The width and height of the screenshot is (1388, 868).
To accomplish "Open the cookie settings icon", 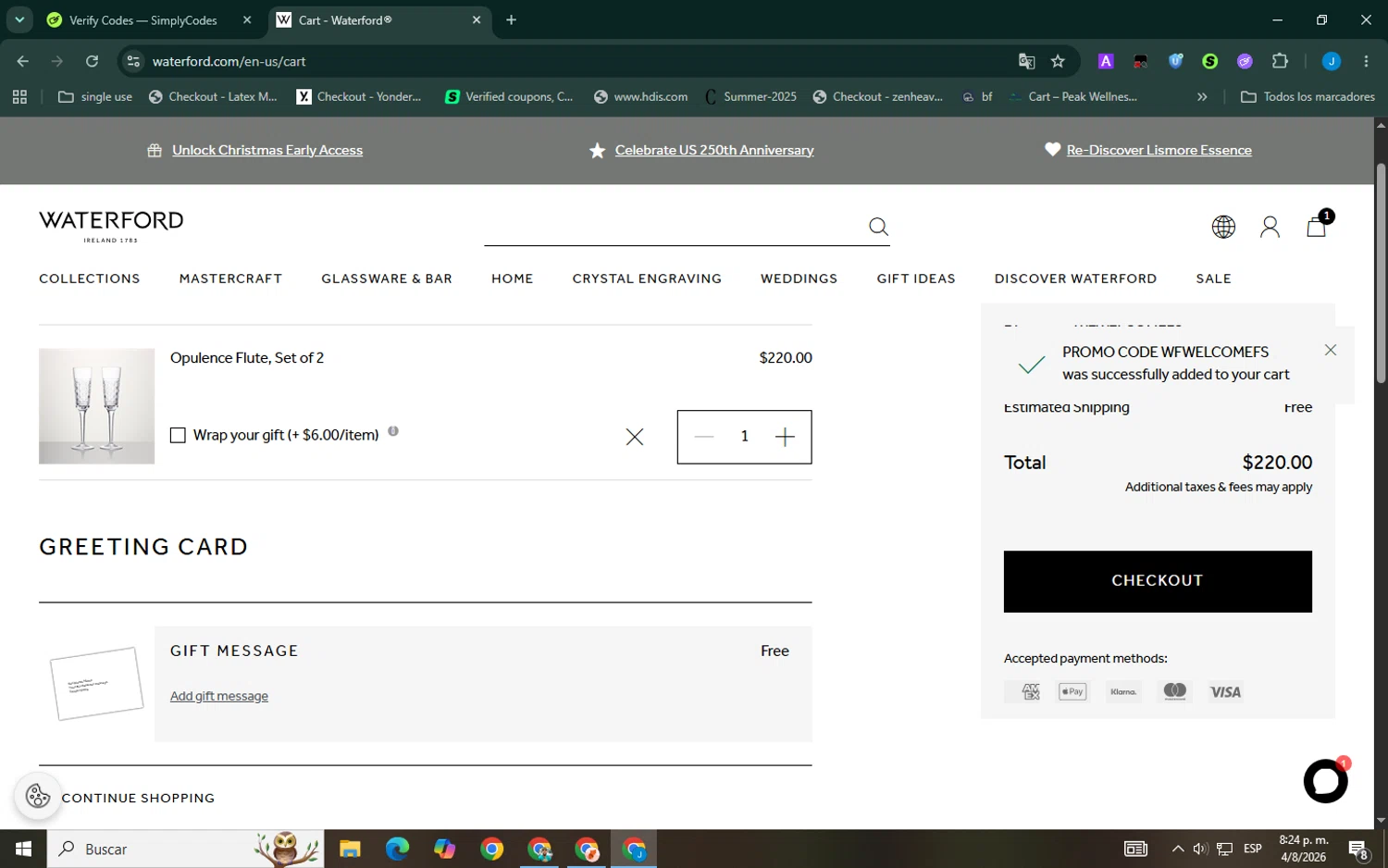I will click(38, 796).
